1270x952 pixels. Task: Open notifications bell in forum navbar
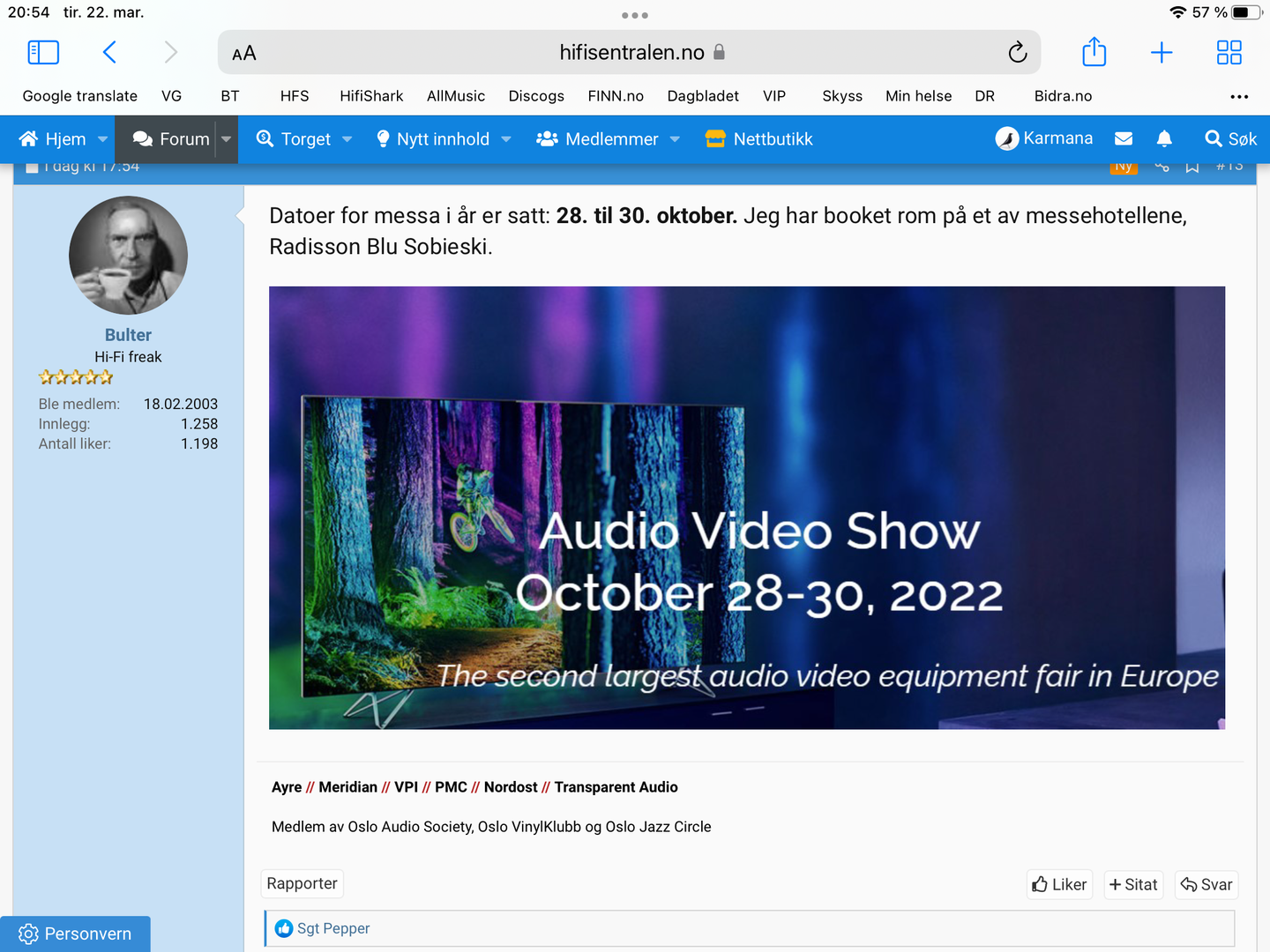click(x=1164, y=139)
